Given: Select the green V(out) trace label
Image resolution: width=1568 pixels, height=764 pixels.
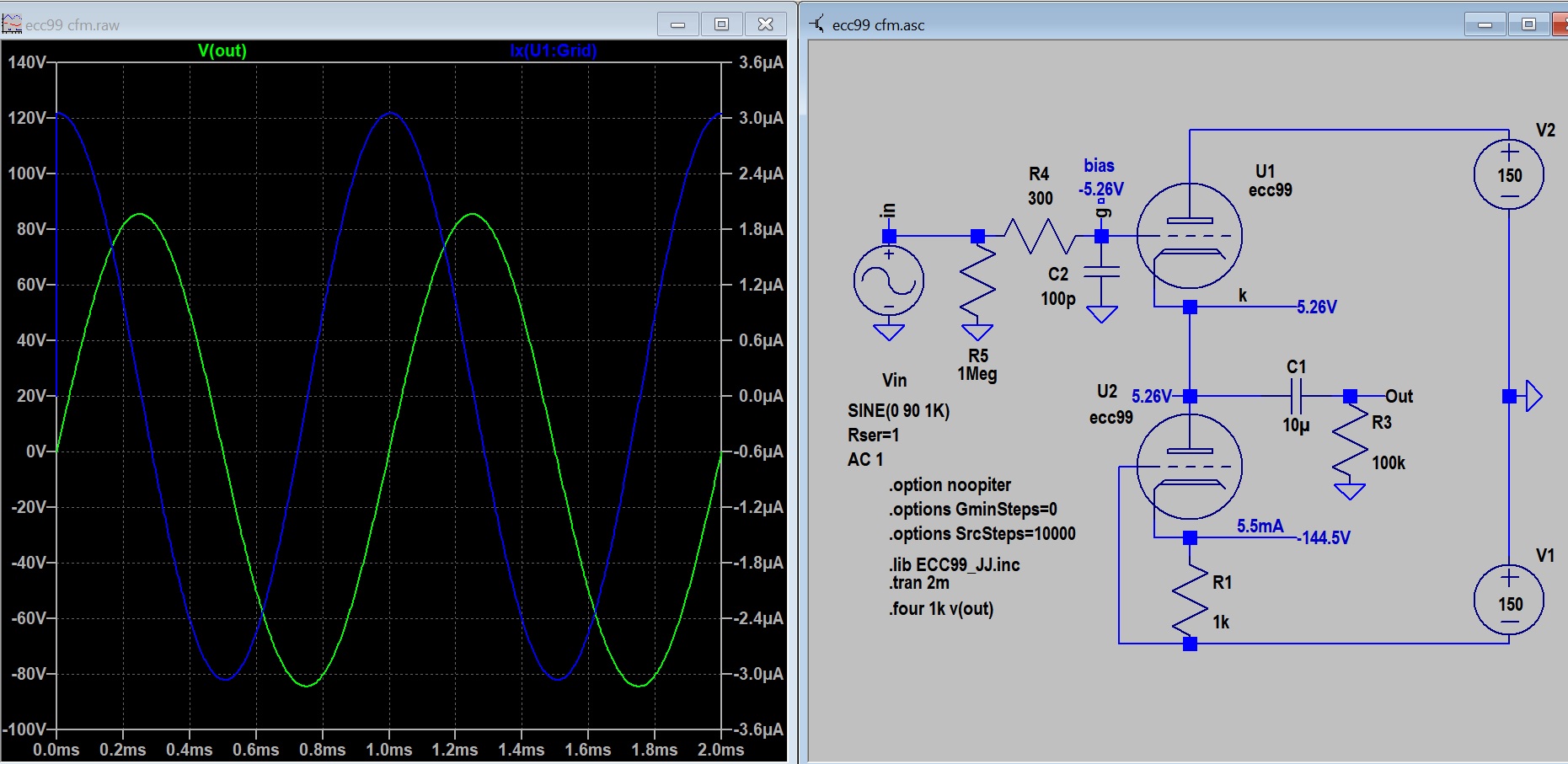Looking at the screenshot, I should tap(222, 51).
